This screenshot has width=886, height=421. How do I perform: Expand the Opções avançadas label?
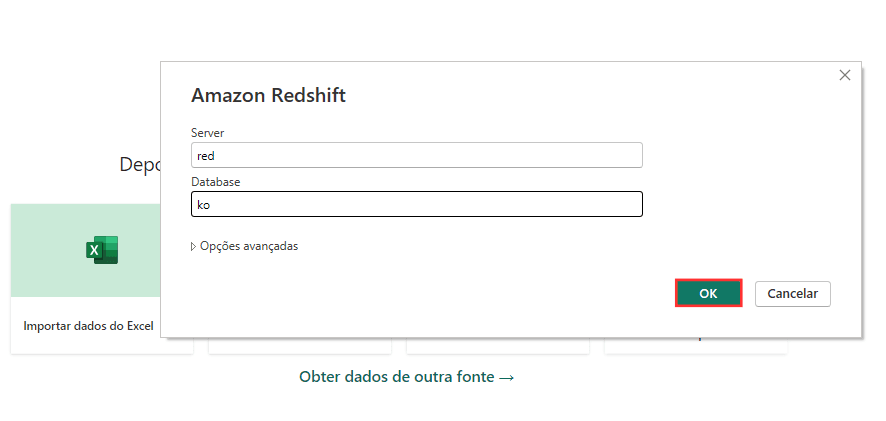click(x=249, y=246)
